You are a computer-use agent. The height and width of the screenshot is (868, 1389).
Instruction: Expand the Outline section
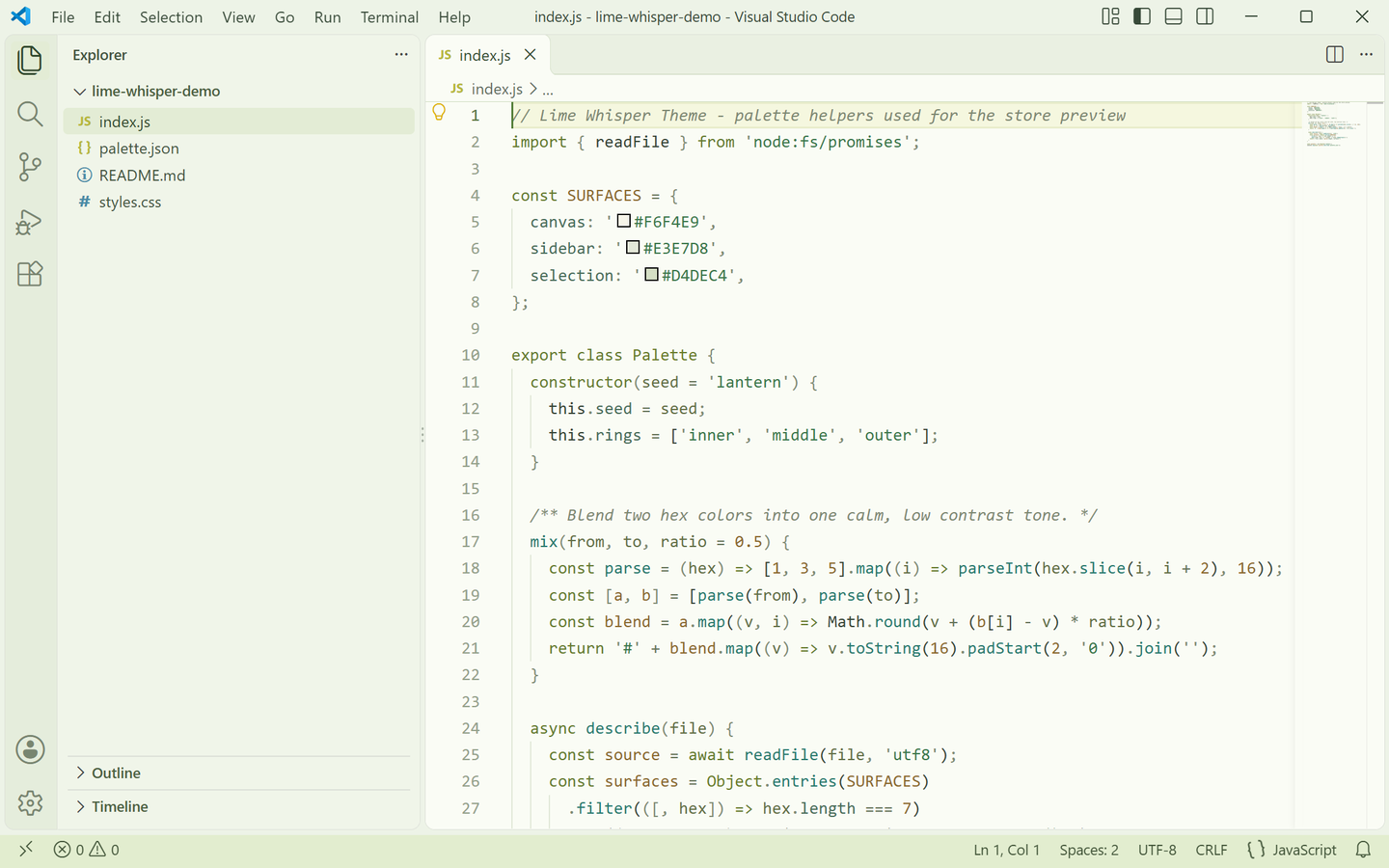coord(241,773)
